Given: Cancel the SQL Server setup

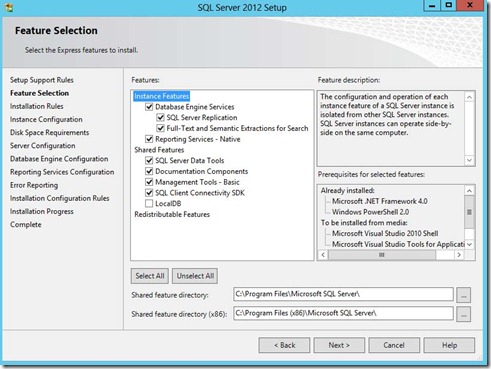Looking at the screenshot, I should click(394, 345).
